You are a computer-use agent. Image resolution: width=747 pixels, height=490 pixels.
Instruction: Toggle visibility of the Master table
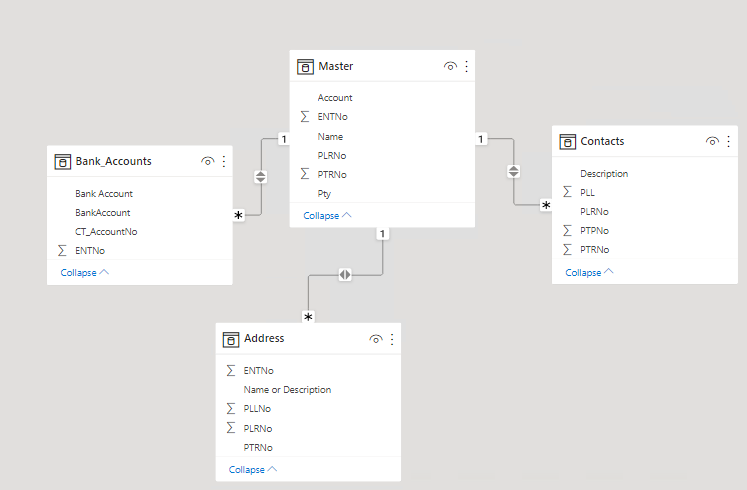[x=450, y=66]
